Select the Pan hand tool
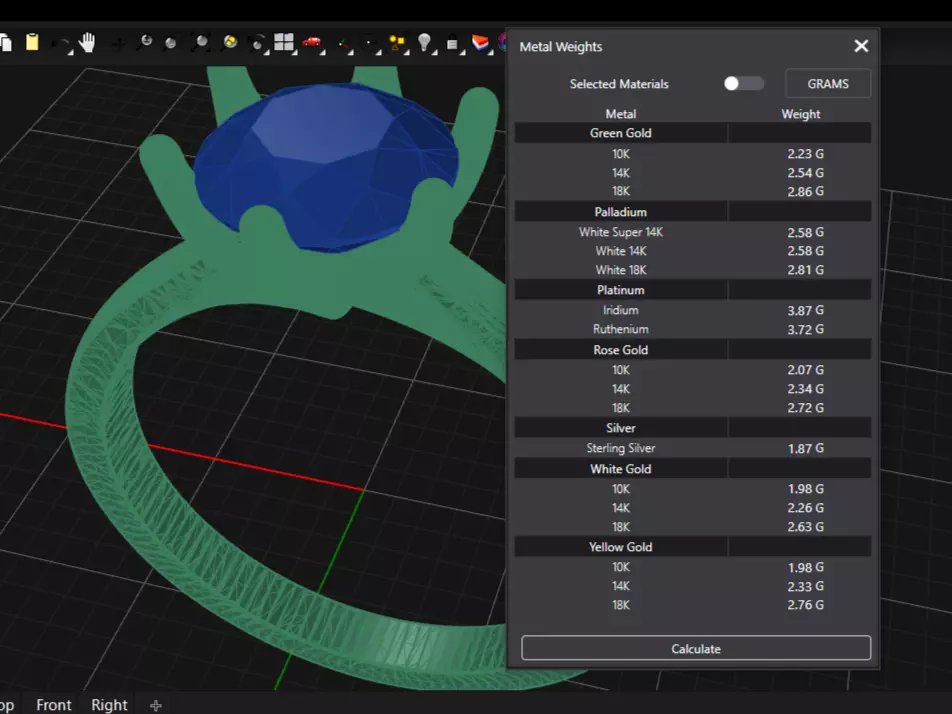The width and height of the screenshot is (952, 714). pyautogui.click(x=88, y=42)
